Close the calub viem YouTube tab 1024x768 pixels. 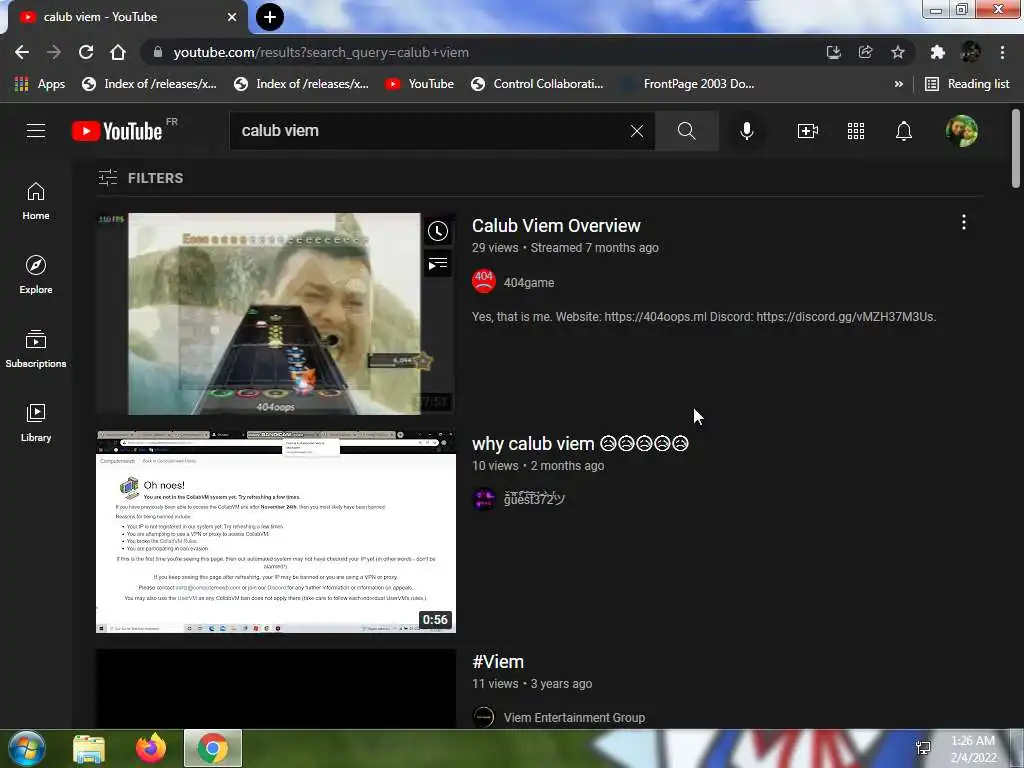pos(232,17)
